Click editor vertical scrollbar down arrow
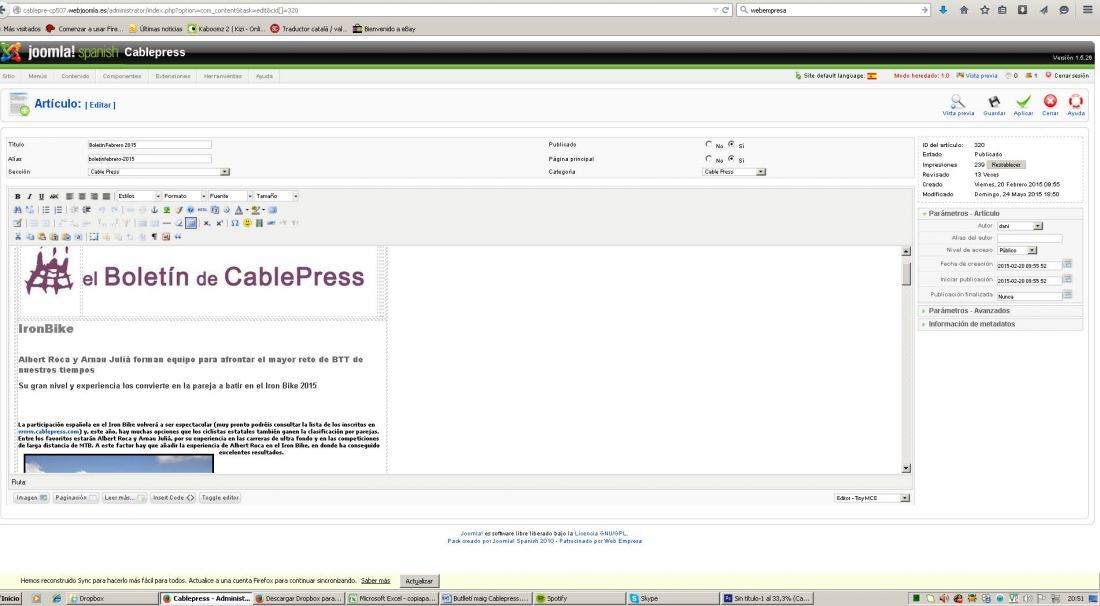 tap(906, 468)
